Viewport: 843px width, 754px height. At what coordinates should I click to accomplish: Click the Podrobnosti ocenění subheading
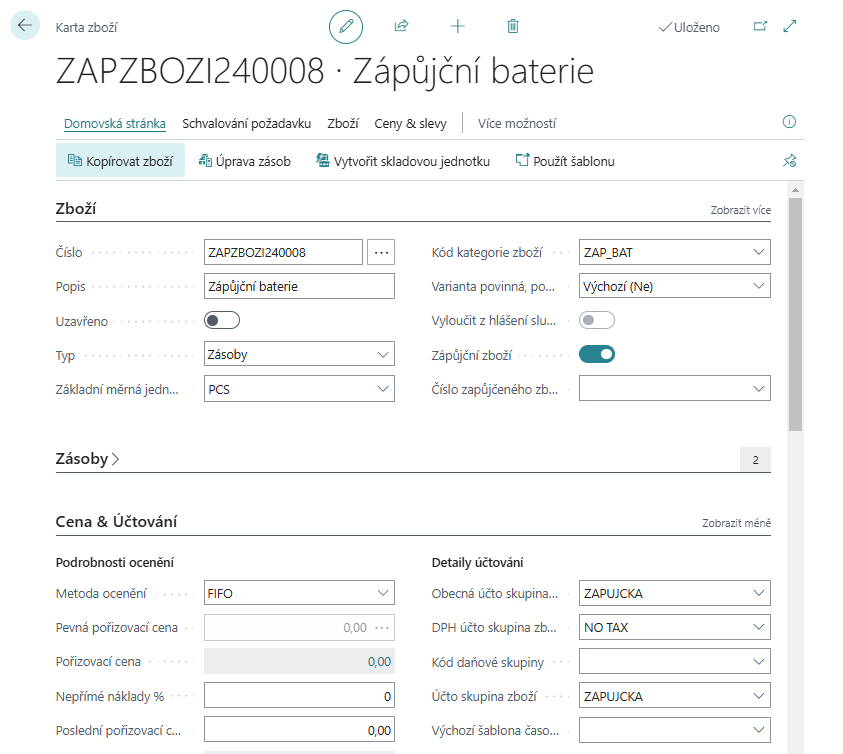tap(115, 563)
